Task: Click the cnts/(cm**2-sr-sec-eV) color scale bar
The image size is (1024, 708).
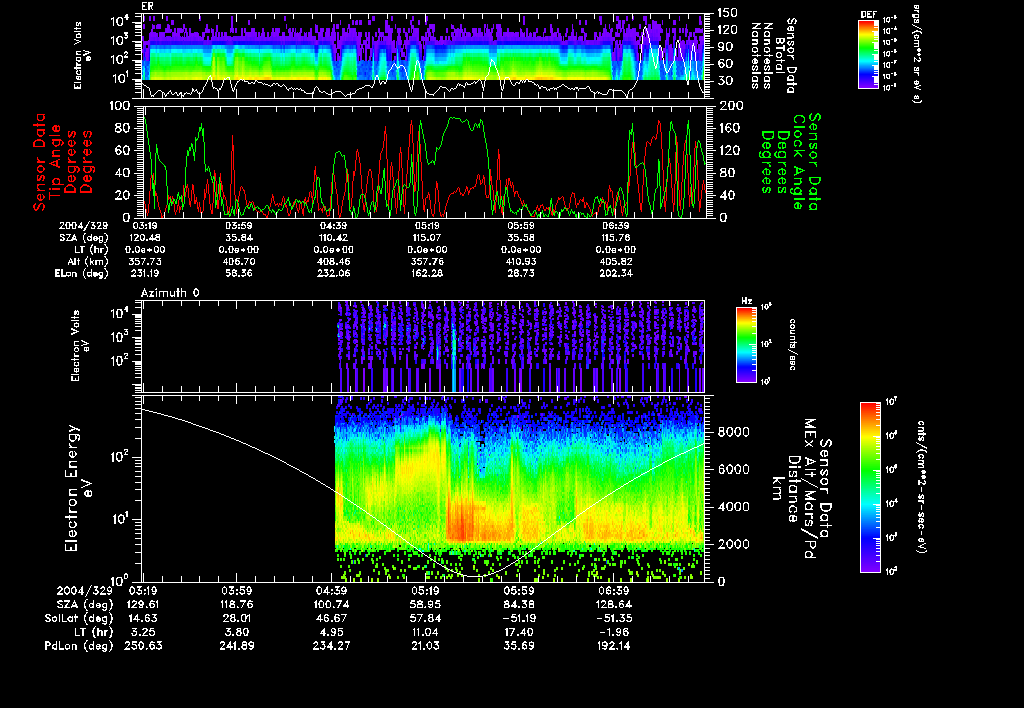Action: pos(869,487)
